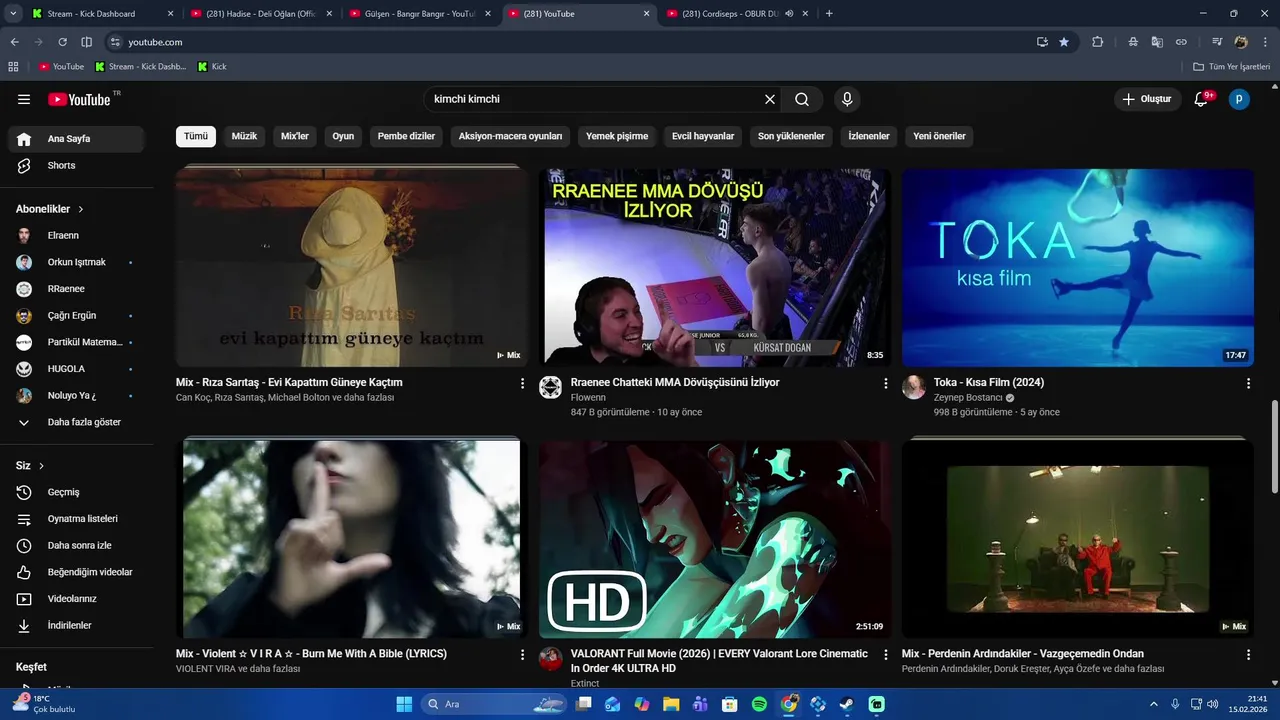1280x720 pixels.
Task: Open Steam from the taskbar
Action: click(x=847, y=704)
